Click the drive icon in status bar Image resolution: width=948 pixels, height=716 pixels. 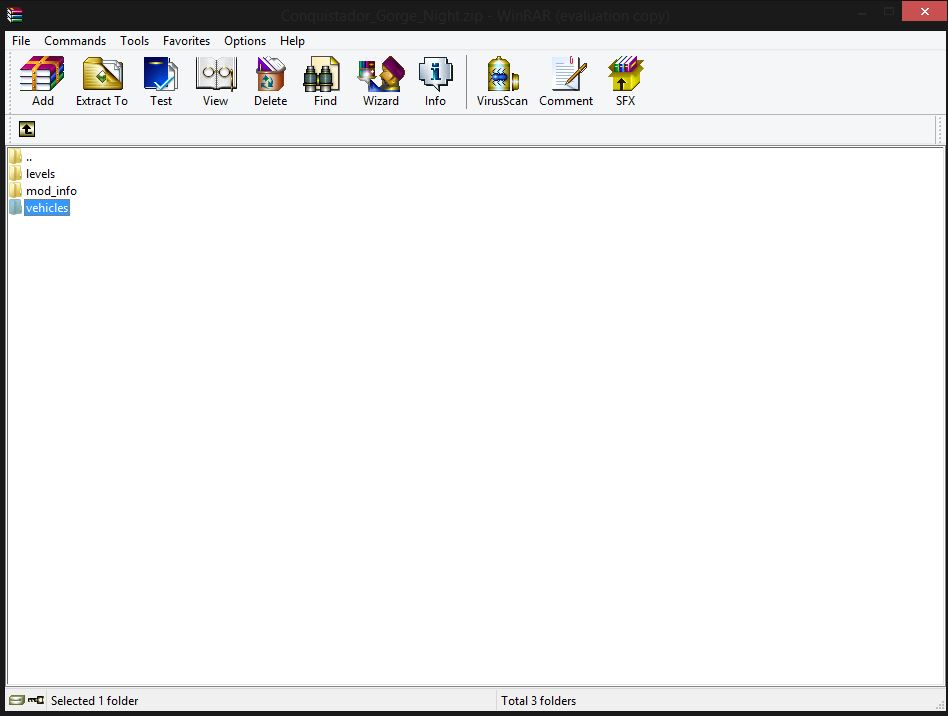17,700
